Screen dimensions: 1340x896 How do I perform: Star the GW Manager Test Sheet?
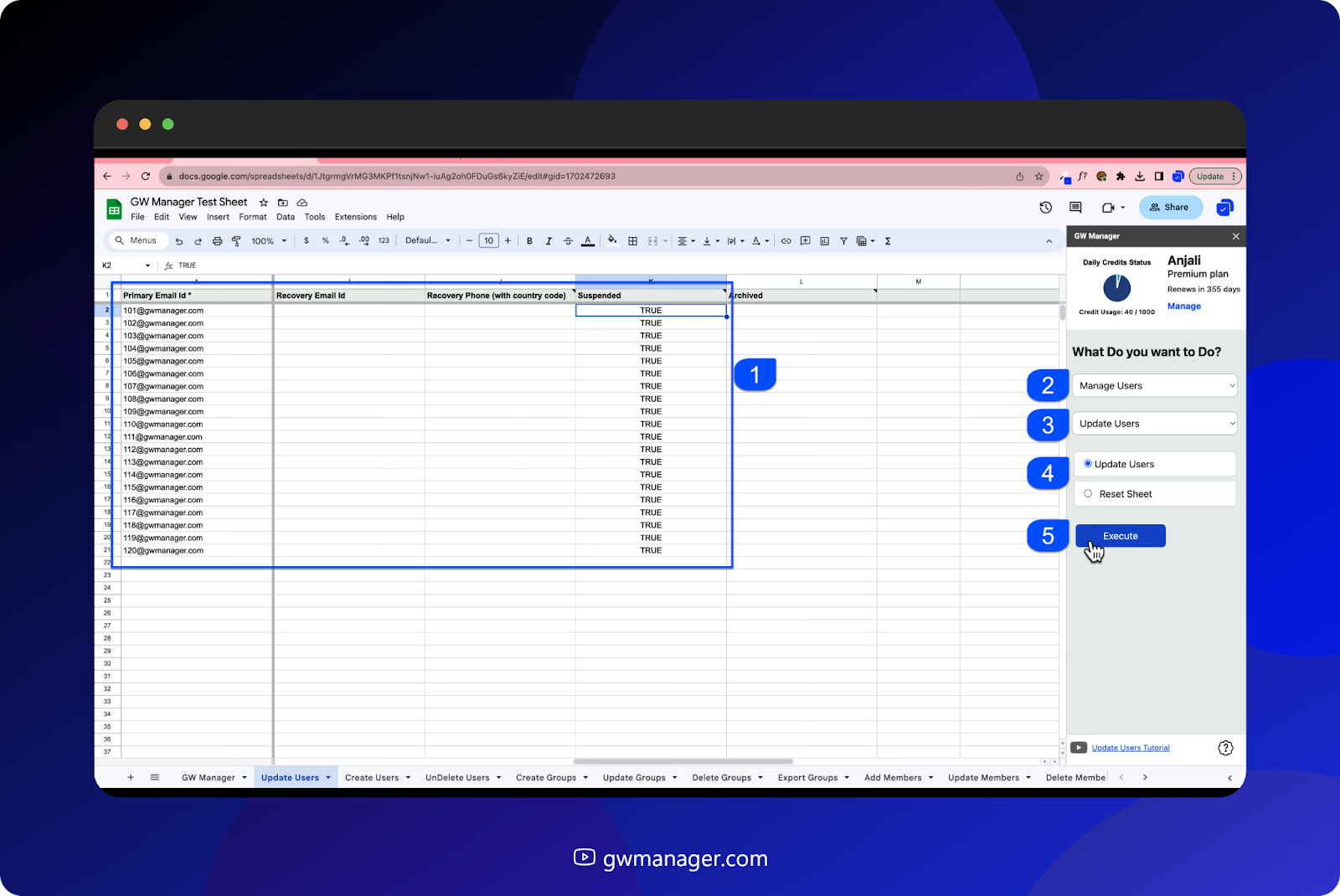[x=264, y=203]
